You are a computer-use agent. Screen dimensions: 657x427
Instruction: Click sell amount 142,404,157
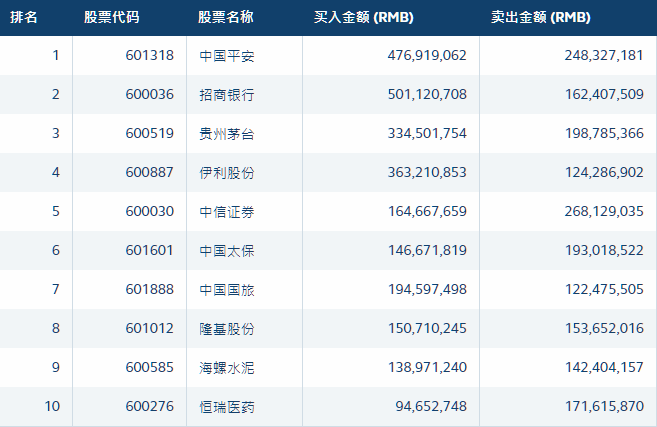[604, 367]
